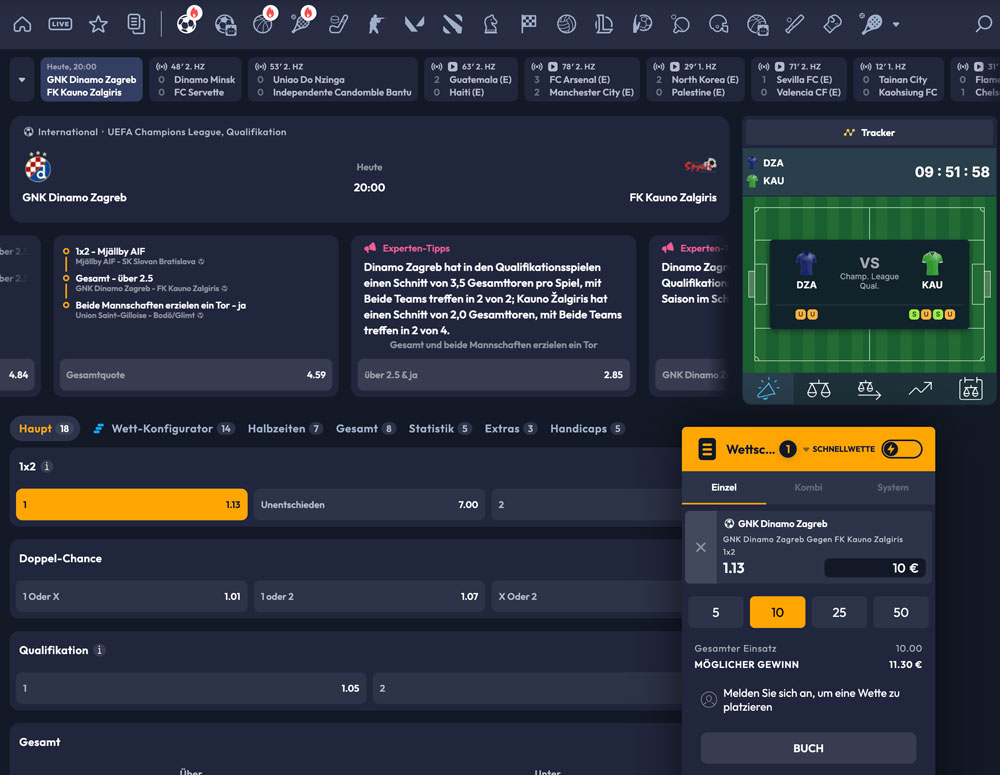The image size is (1000, 775).
Task: Select the table tennis paddle icon
Action: pos(680,24)
